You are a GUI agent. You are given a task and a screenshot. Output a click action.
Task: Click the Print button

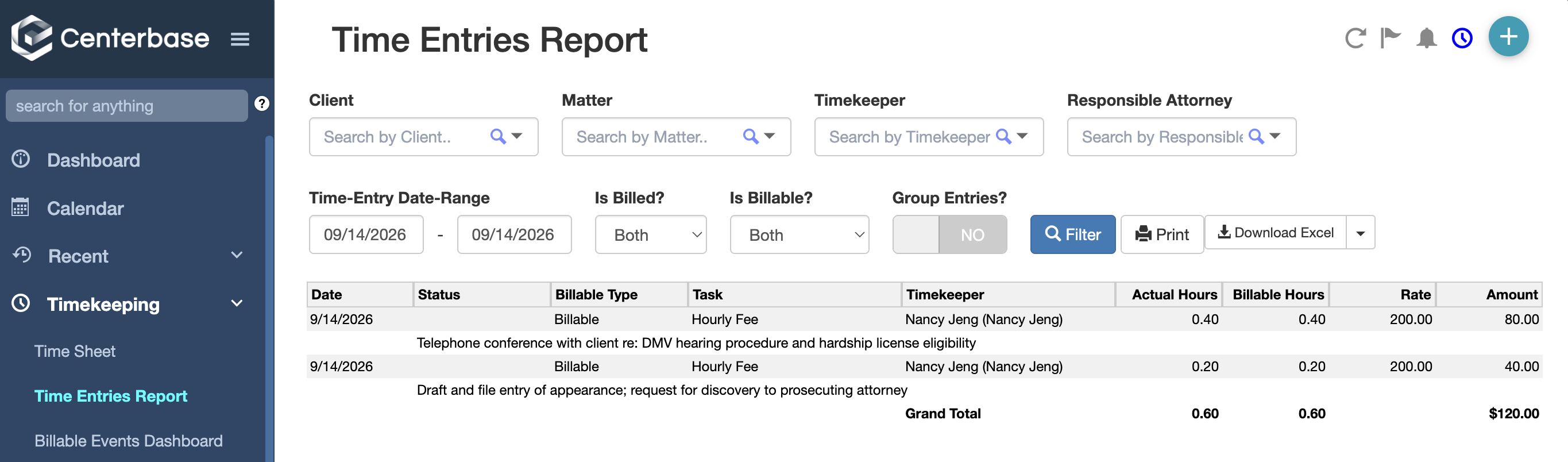[1161, 234]
